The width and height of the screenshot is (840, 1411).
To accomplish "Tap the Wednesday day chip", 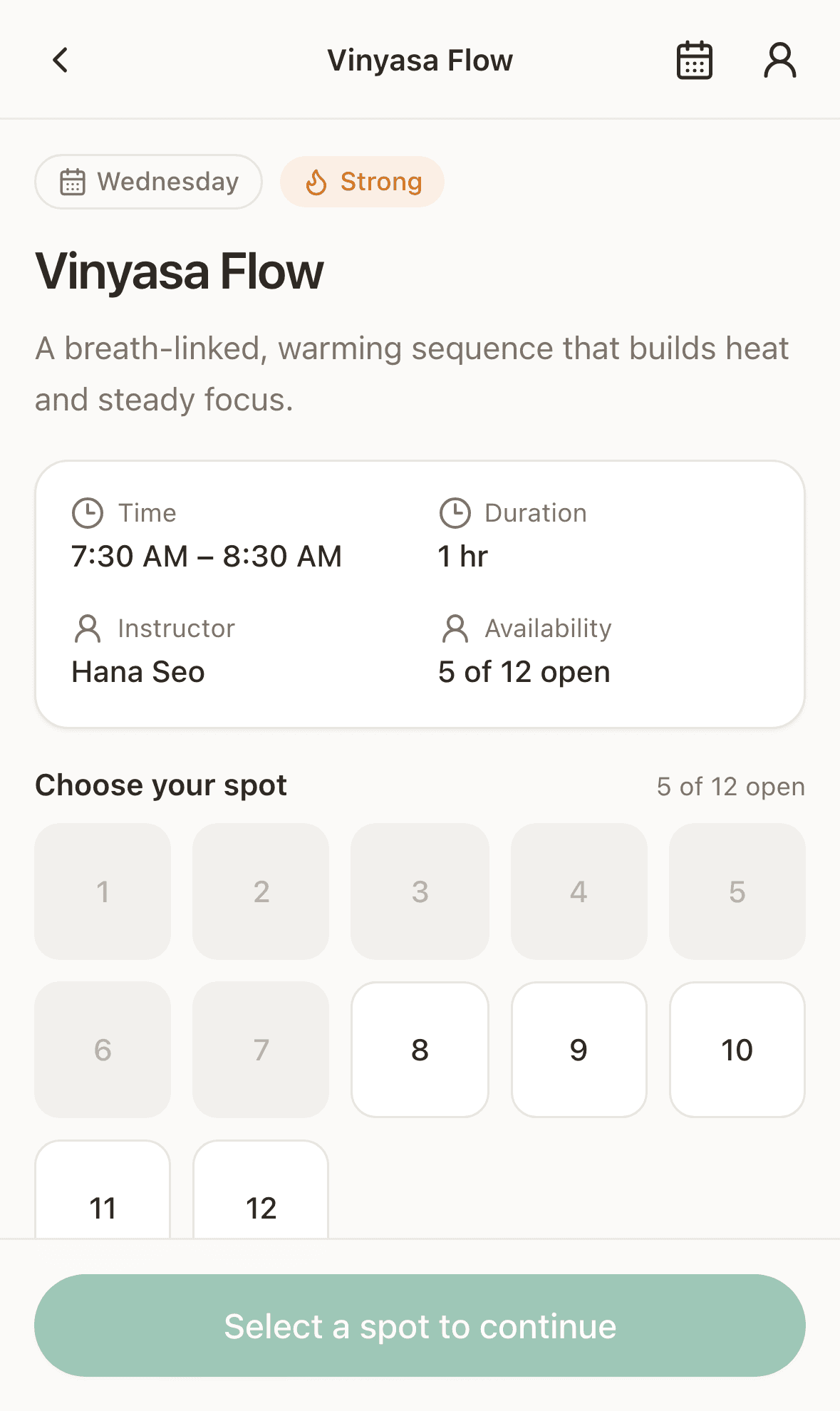I will [x=149, y=182].
